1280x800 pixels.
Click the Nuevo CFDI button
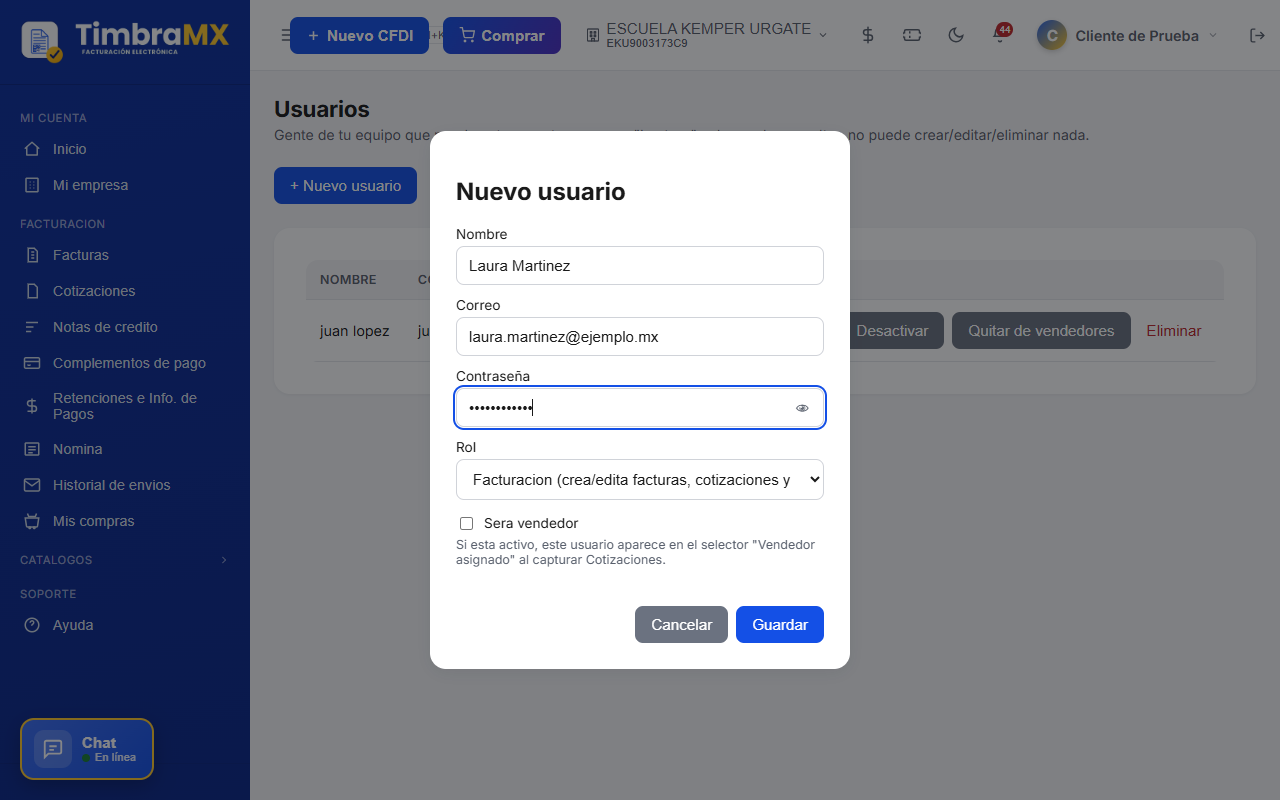(359, 35)
